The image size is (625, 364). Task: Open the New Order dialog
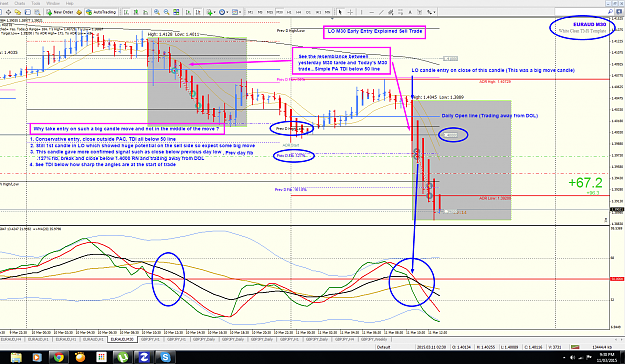click(x=60, y=12)
